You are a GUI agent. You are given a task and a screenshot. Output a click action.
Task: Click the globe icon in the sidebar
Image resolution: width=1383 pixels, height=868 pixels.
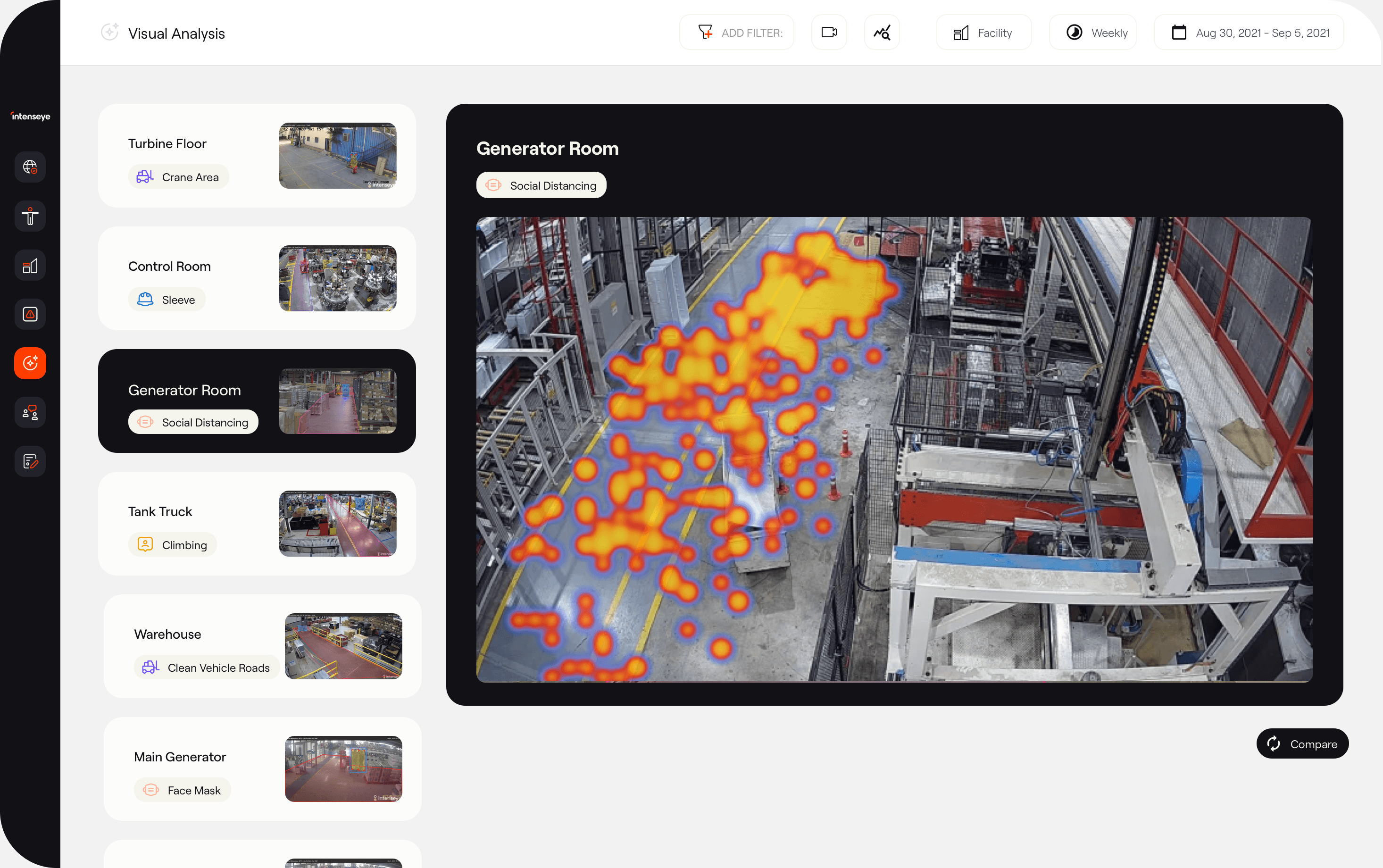coord(30,167)
